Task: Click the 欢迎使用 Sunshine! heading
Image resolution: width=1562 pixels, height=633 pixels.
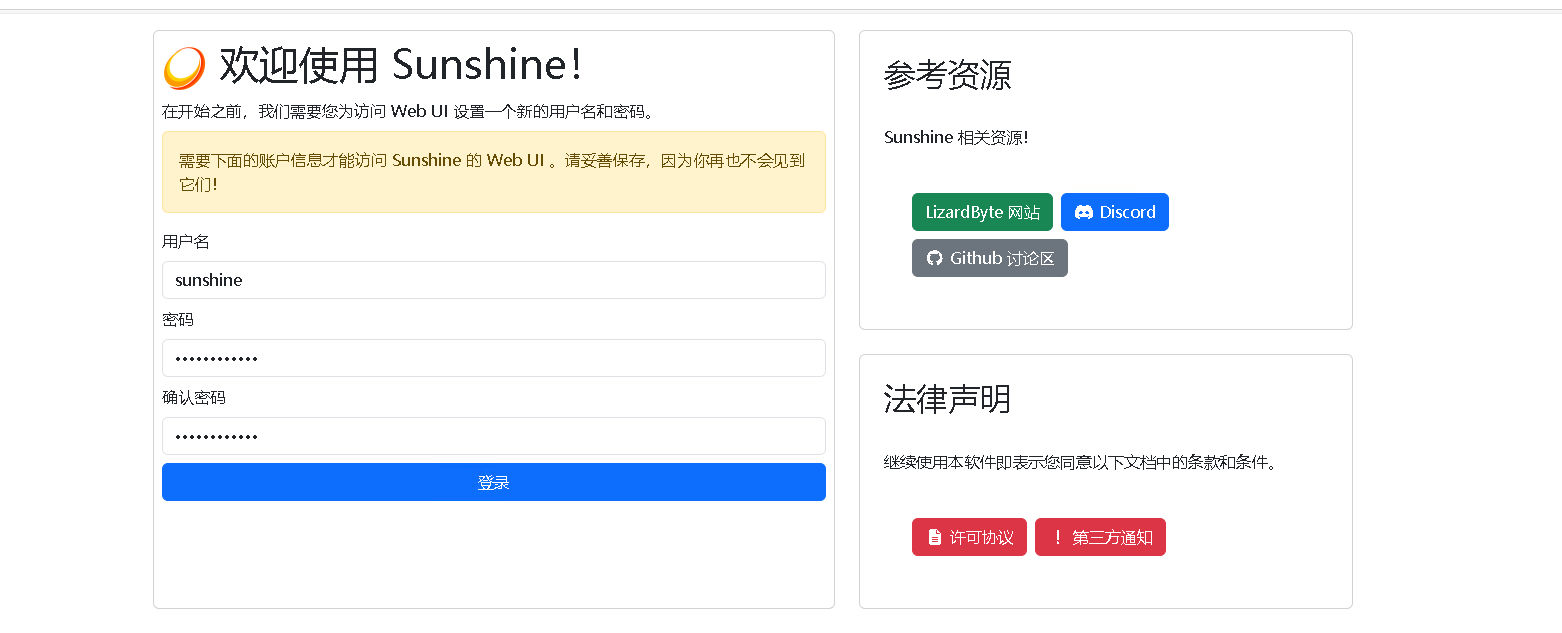Action: (400, 65)
